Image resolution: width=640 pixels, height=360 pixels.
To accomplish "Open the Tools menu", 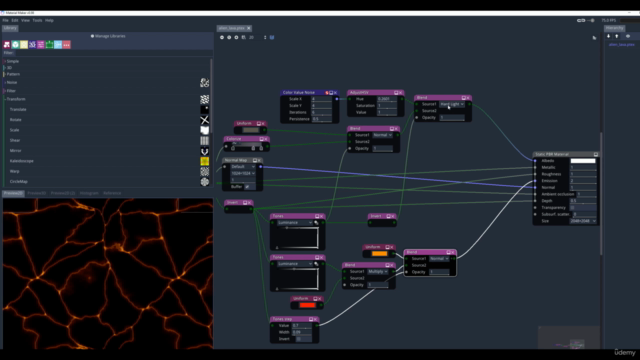I will (37, 20).
